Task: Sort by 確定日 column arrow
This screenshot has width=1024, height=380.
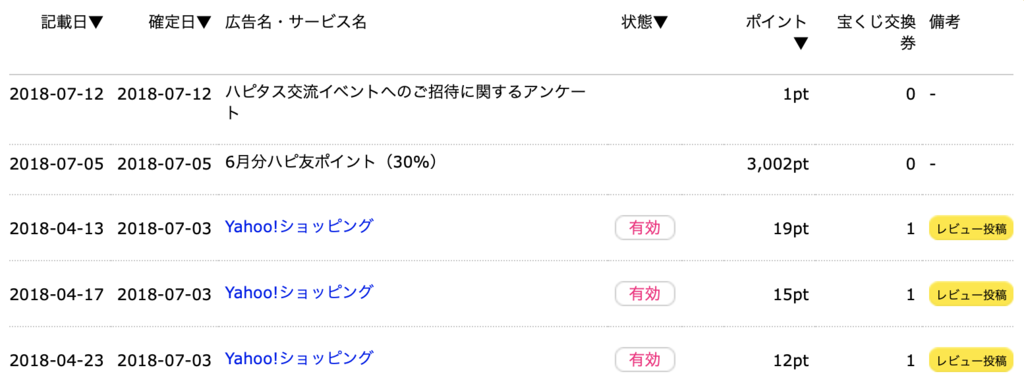Action: point(203,23)
